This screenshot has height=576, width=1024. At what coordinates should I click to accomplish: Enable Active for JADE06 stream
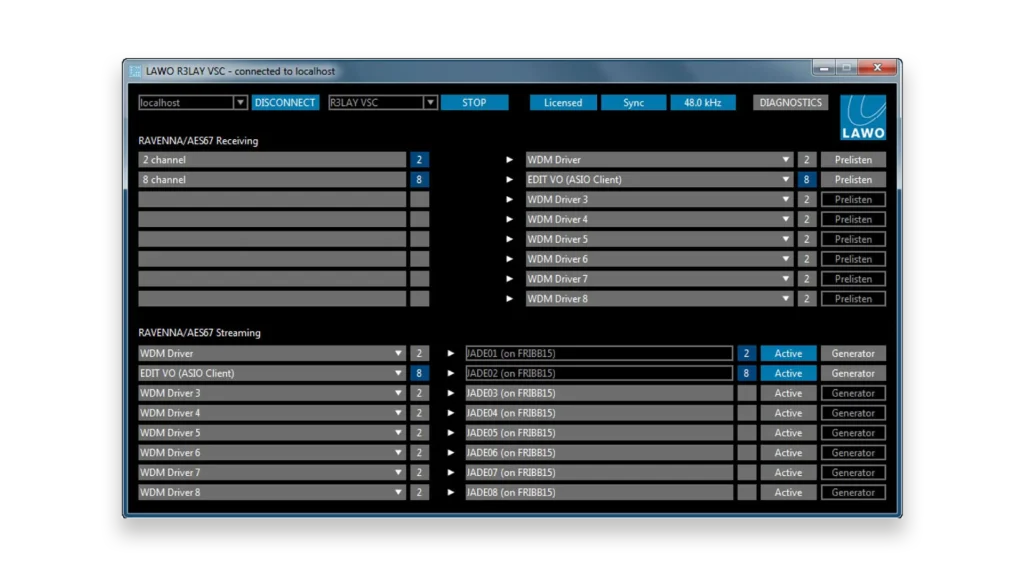pyautogui.click(x=788, y=453)
